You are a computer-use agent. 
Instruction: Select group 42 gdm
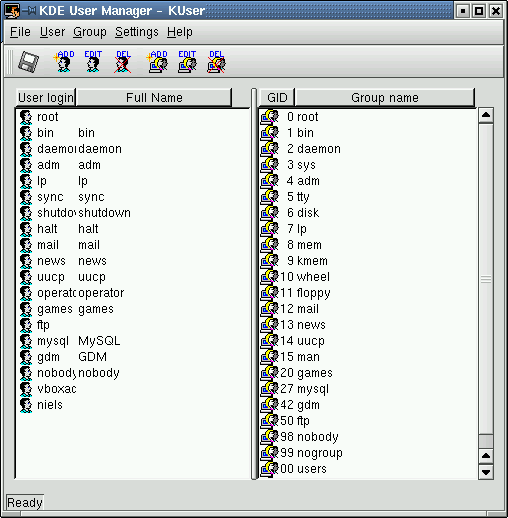coord(368,405)
